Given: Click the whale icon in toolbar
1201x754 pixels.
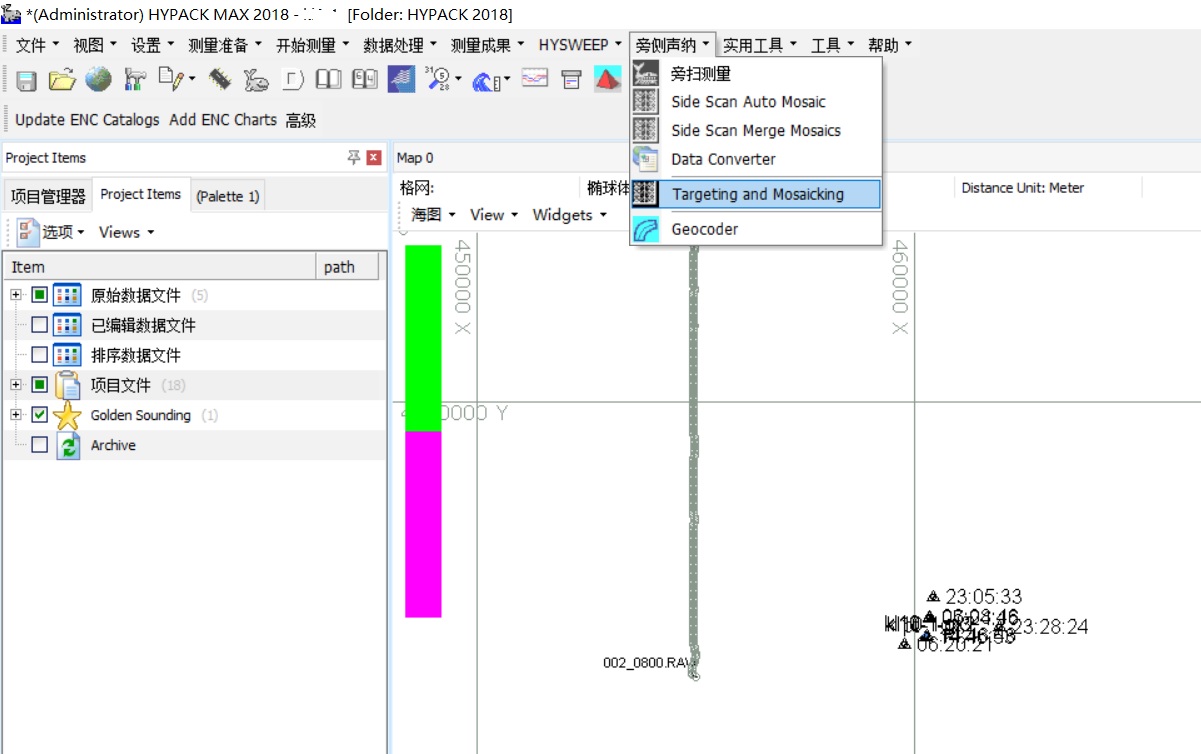Looking at the screenshot, I should point(257,80).
